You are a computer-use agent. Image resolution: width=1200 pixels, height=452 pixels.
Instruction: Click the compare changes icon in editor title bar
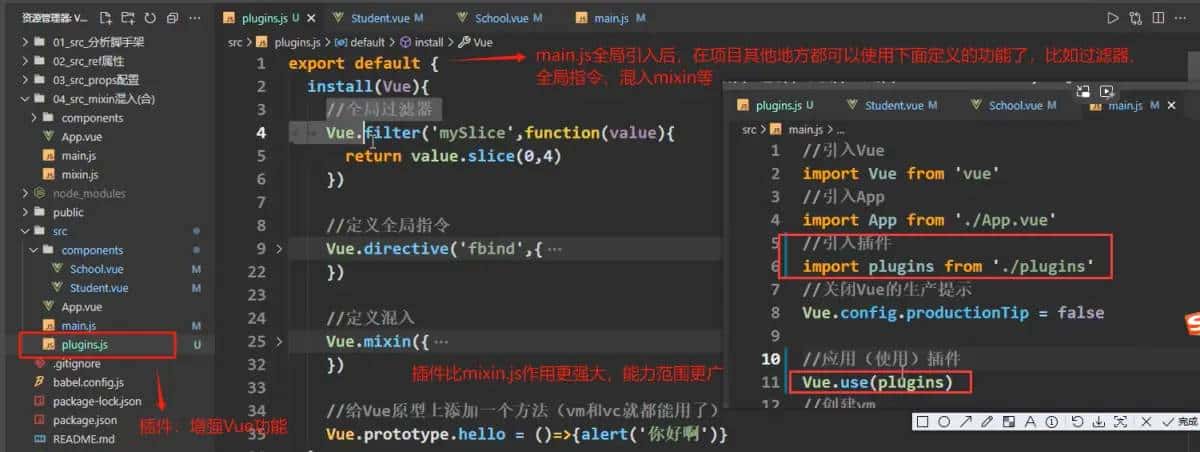(x=1136, y=18)
